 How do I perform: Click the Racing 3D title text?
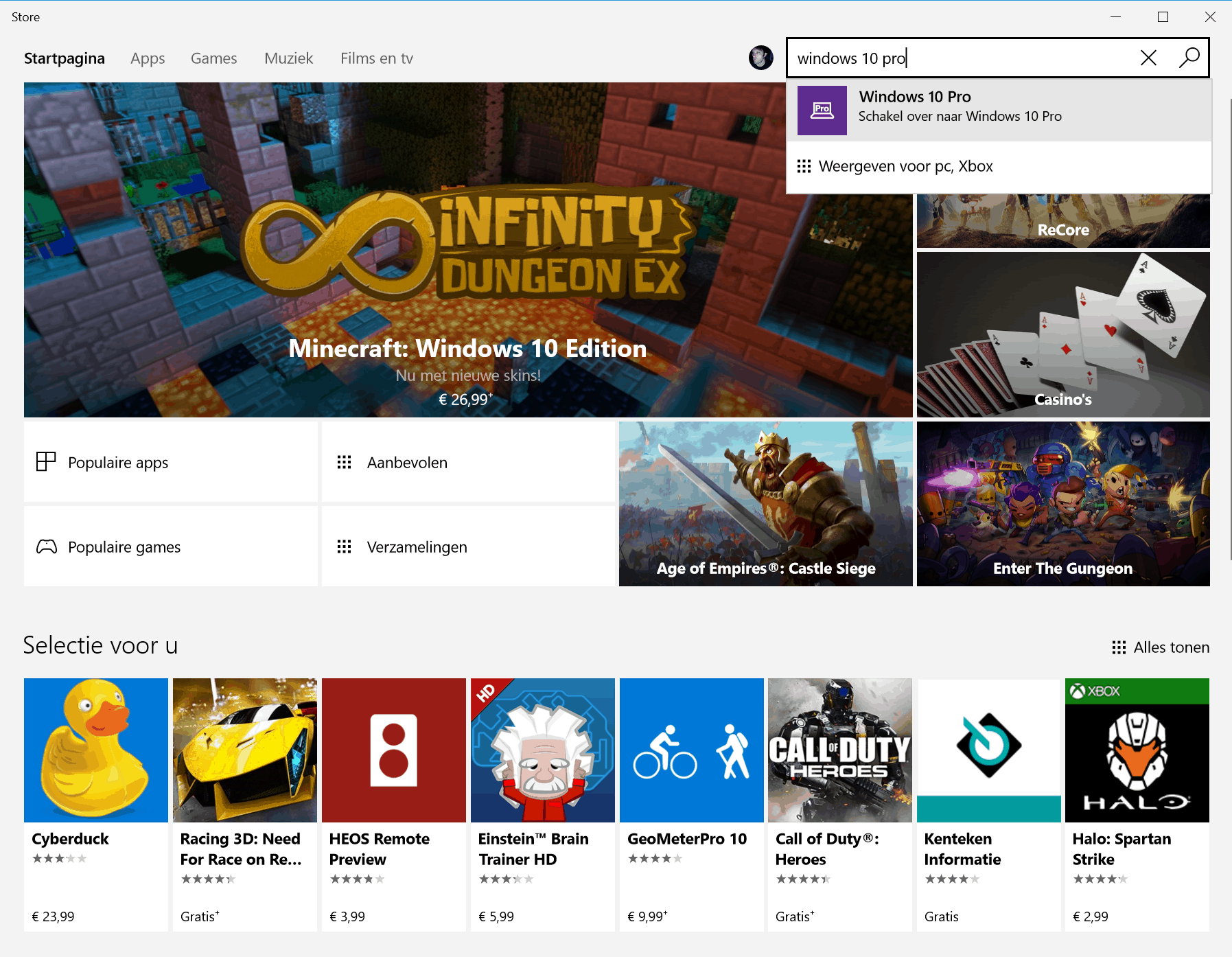(241, 849)
